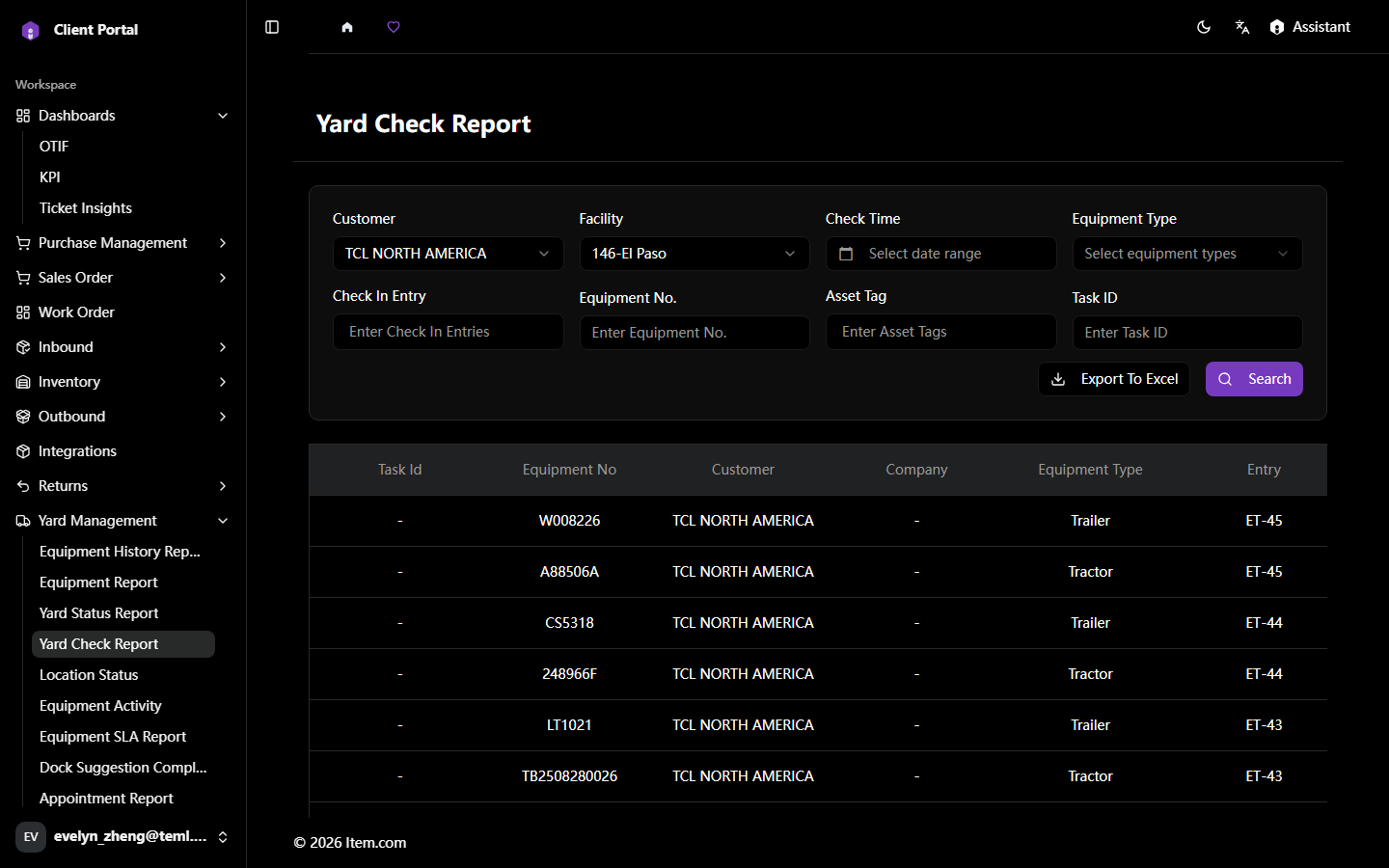
Task: Click the purple heart favorites icon
Action: 394,27
